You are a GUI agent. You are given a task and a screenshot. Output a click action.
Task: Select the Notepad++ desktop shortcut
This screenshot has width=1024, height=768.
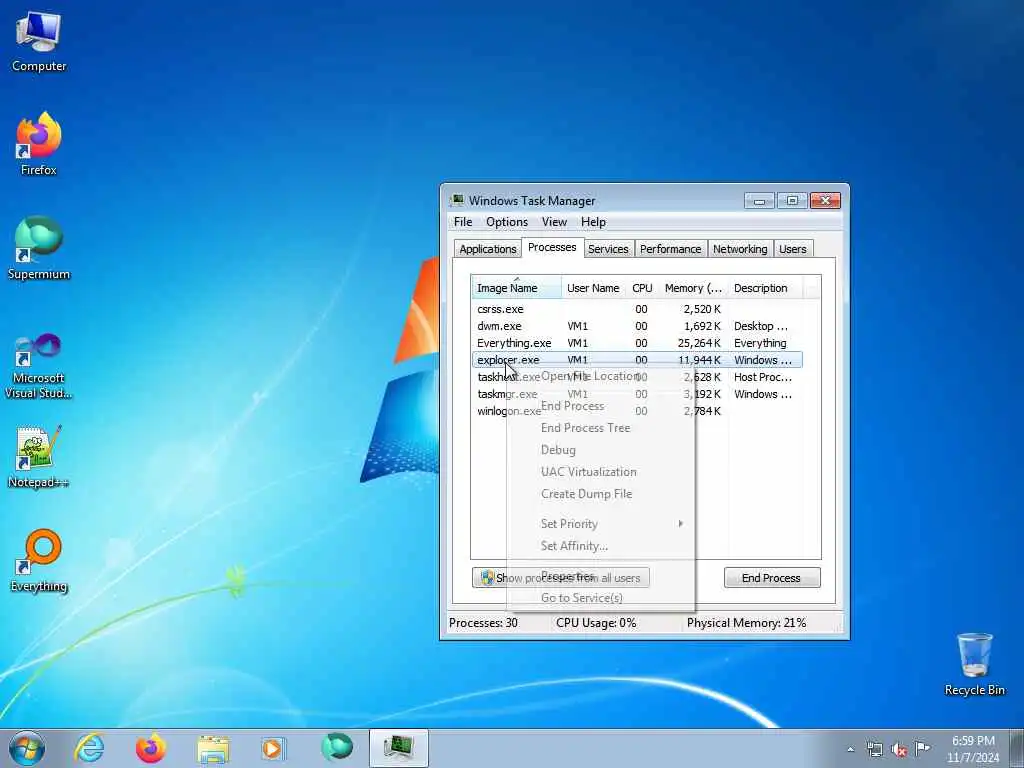(x=39, y=457)
